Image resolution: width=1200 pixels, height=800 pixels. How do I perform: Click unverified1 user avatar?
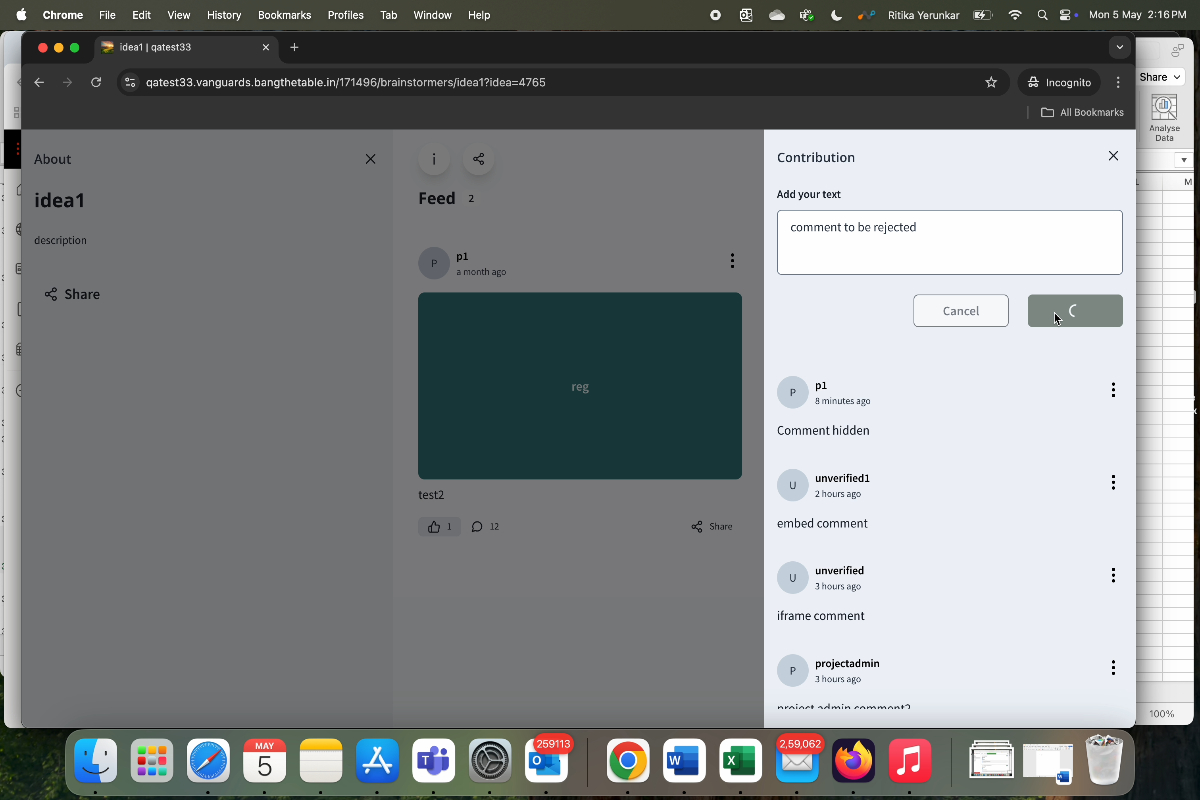[792, 485]
